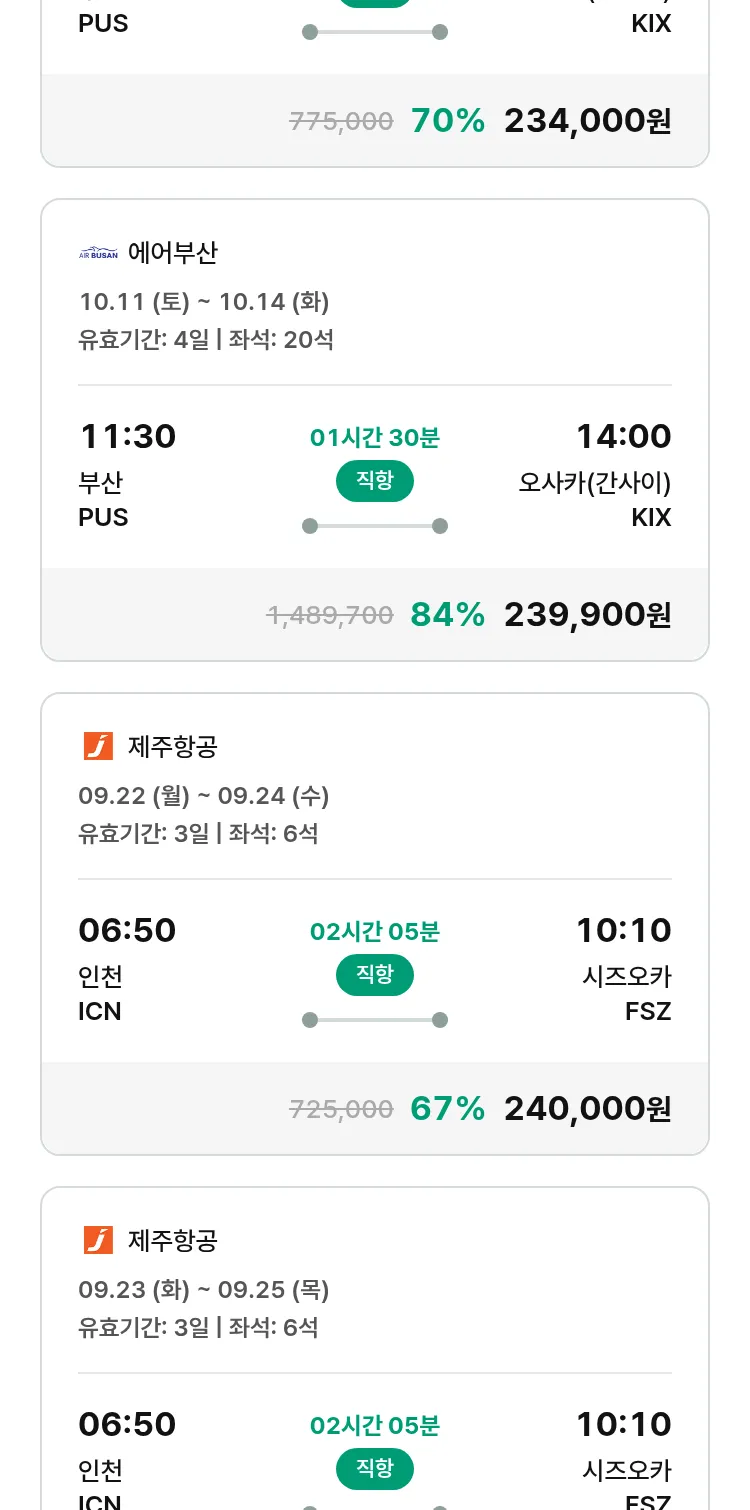Tap the 11:30 departure time from 부산

(x=127, y=437)
